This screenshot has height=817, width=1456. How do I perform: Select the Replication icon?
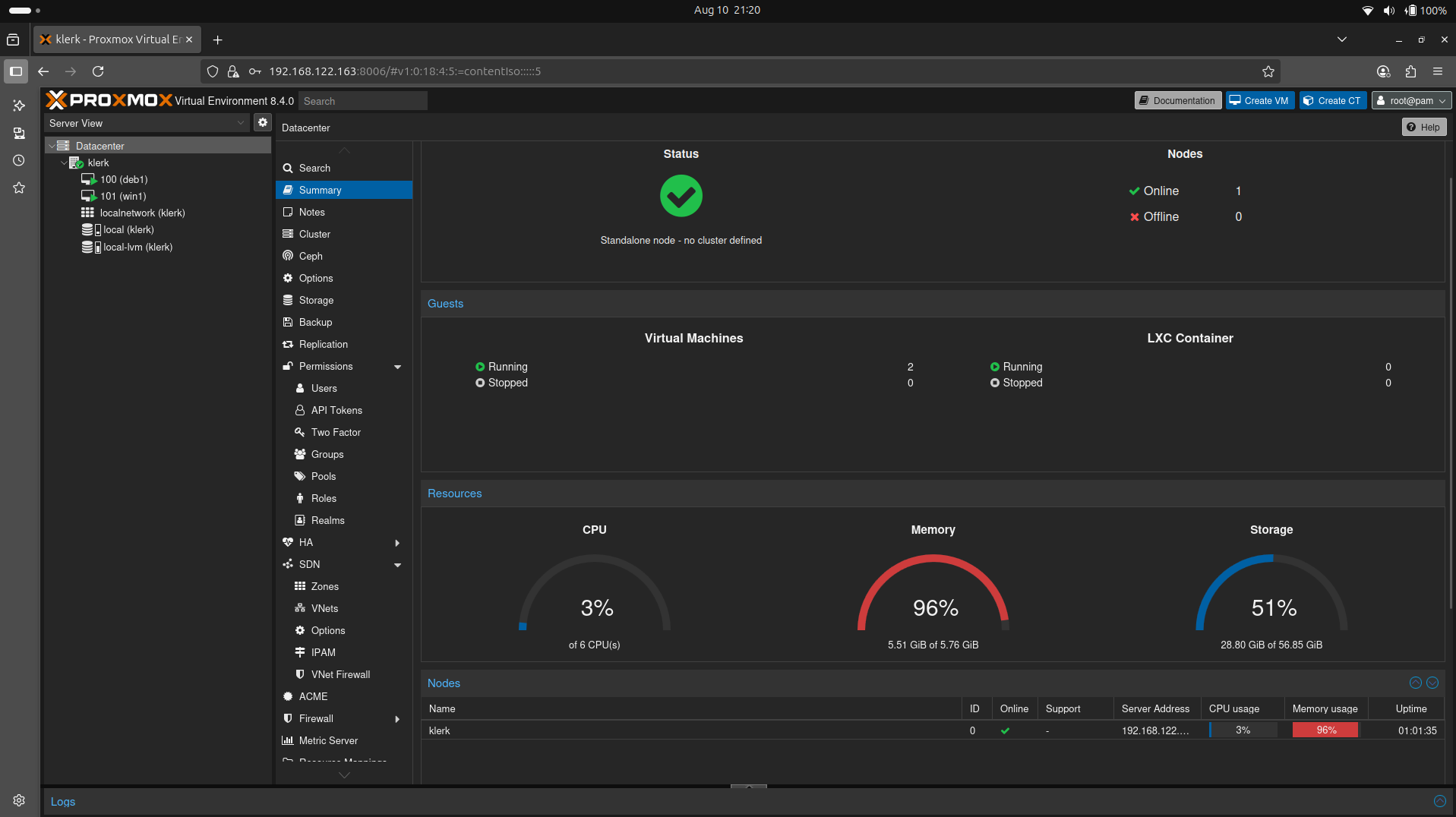(287, 344)
